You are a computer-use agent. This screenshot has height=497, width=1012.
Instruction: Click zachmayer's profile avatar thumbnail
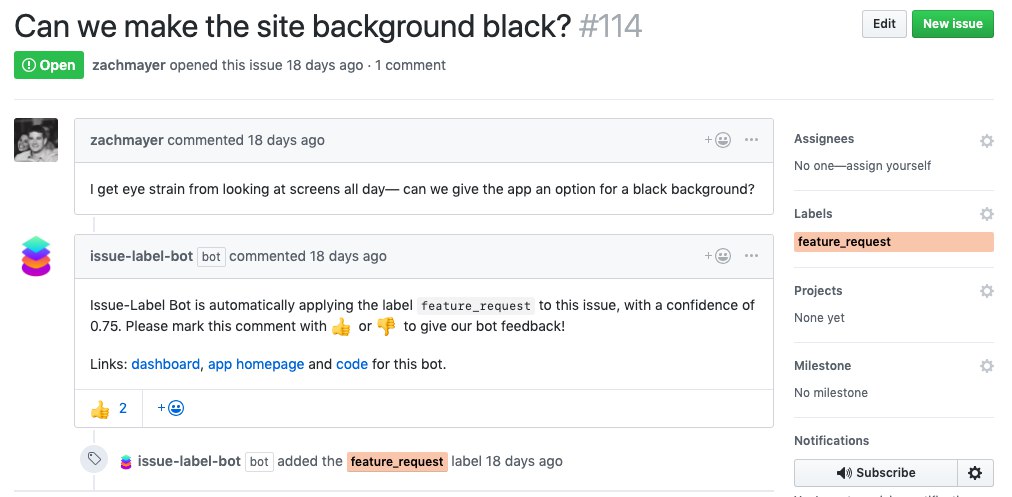(36, 140)
